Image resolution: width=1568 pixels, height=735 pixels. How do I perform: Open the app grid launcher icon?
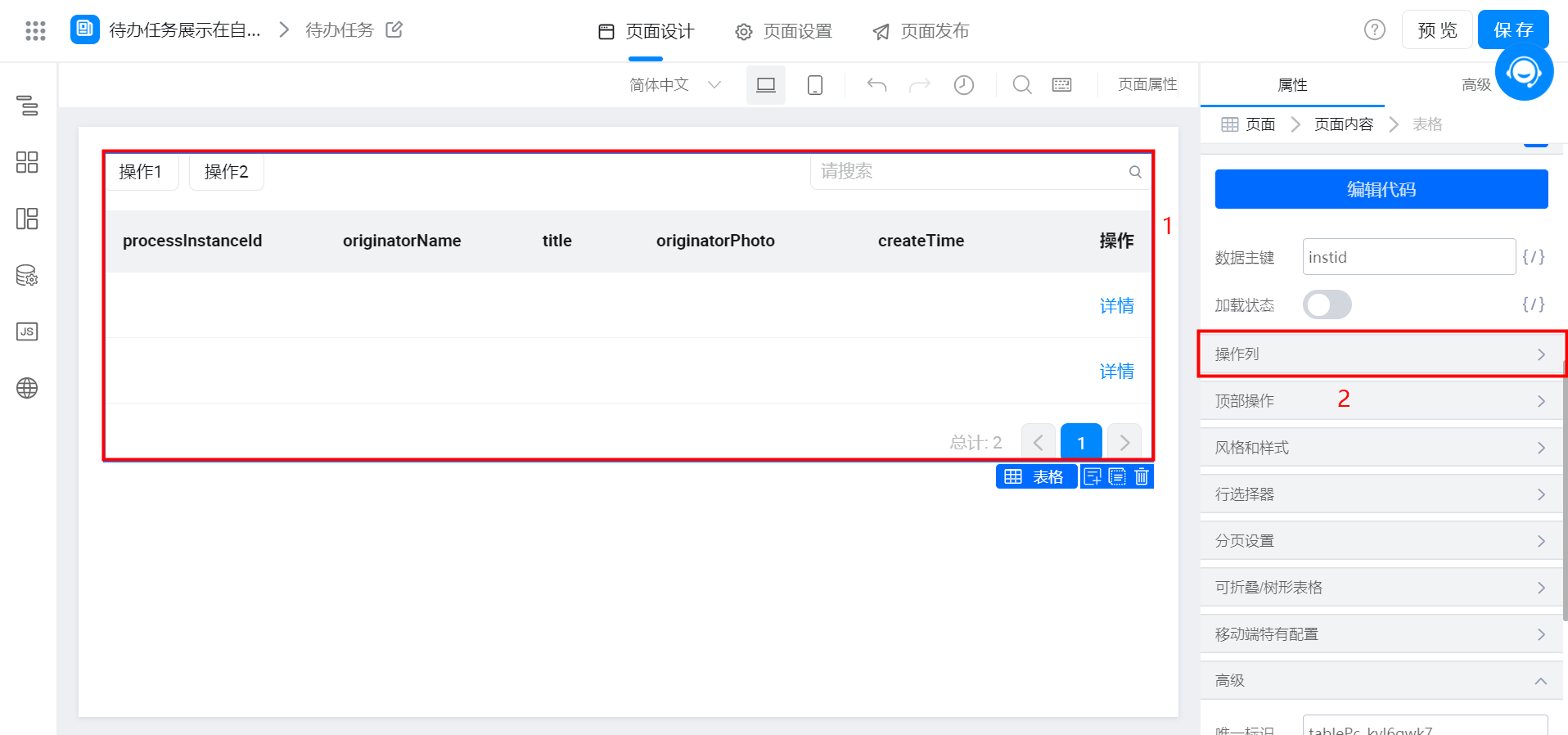tap(35, 31)
